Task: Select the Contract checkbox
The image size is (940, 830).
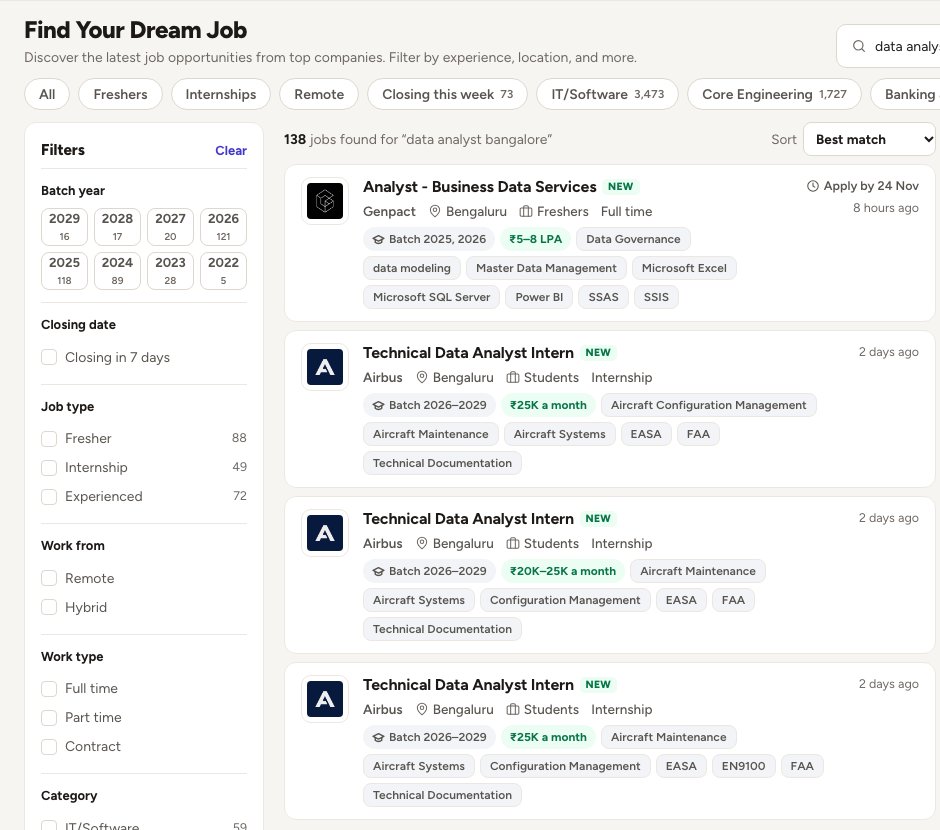Action: pyautogui.click(x=49, y=747)
